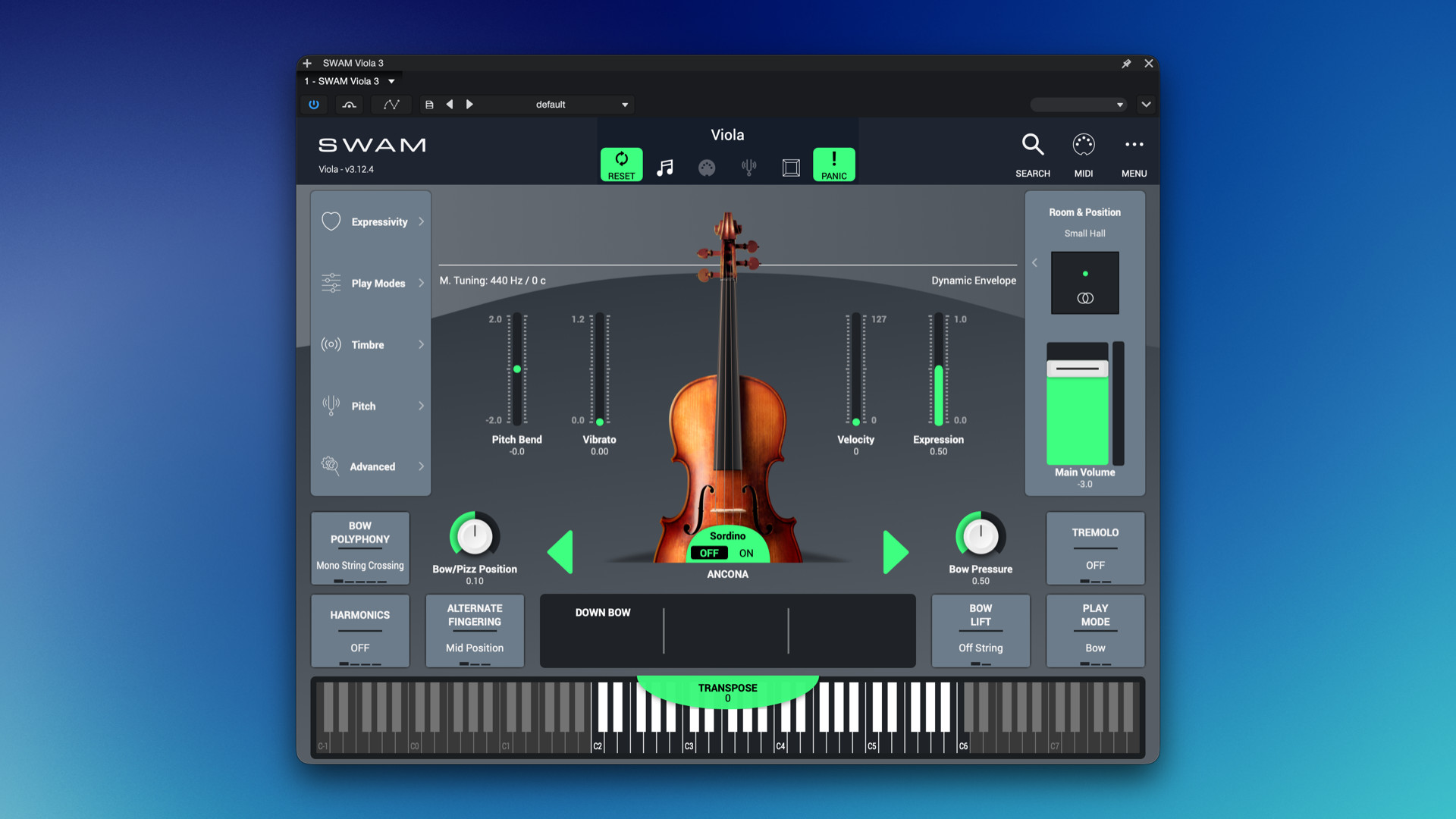
Task: Select previous instrument with green left arrow
Action: tap(560, 552)
